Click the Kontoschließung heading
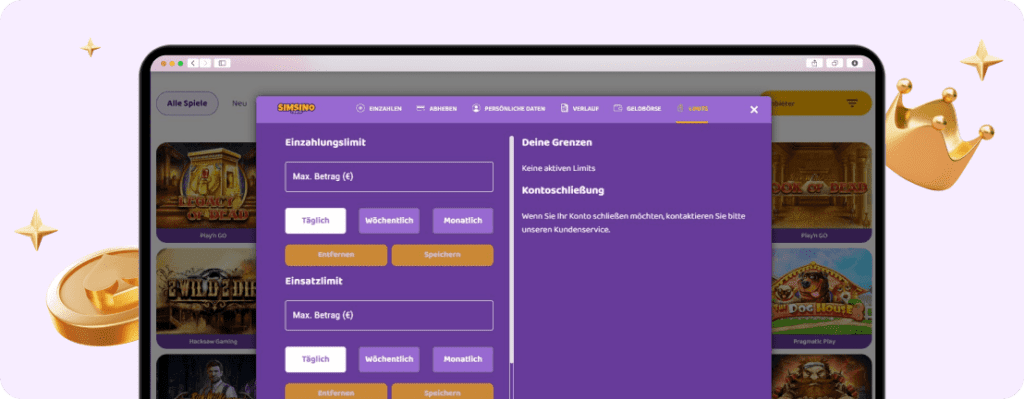1024x399 pixels. coord(563,191)
